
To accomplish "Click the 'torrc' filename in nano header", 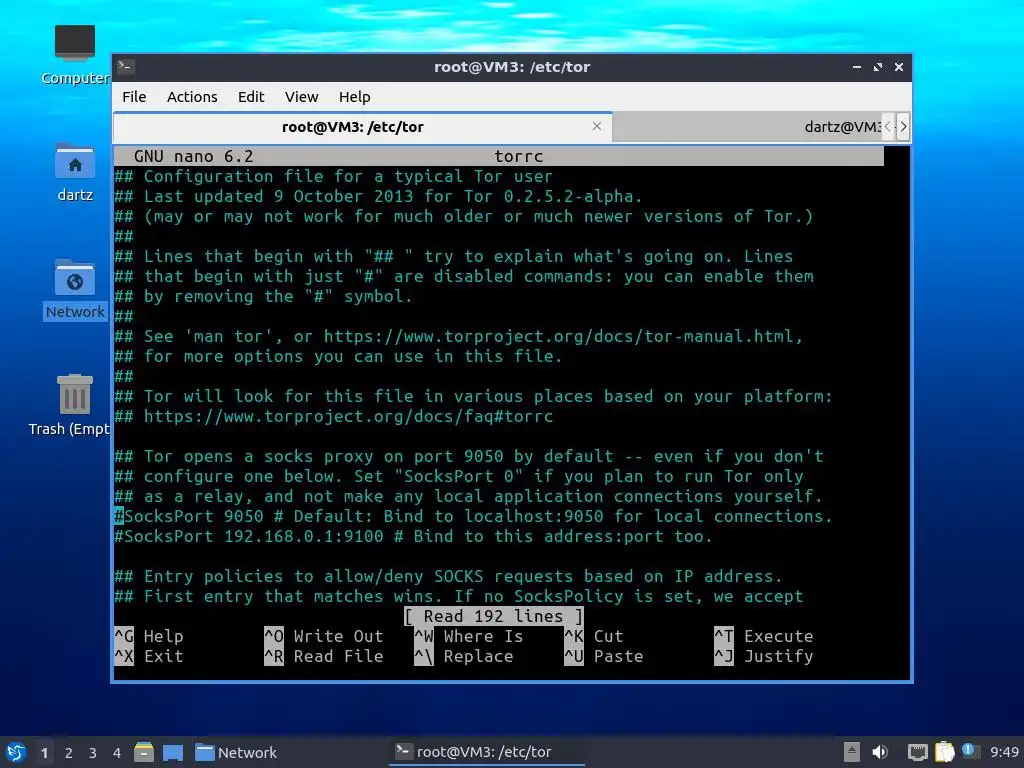I will click(x=519, y=156).
